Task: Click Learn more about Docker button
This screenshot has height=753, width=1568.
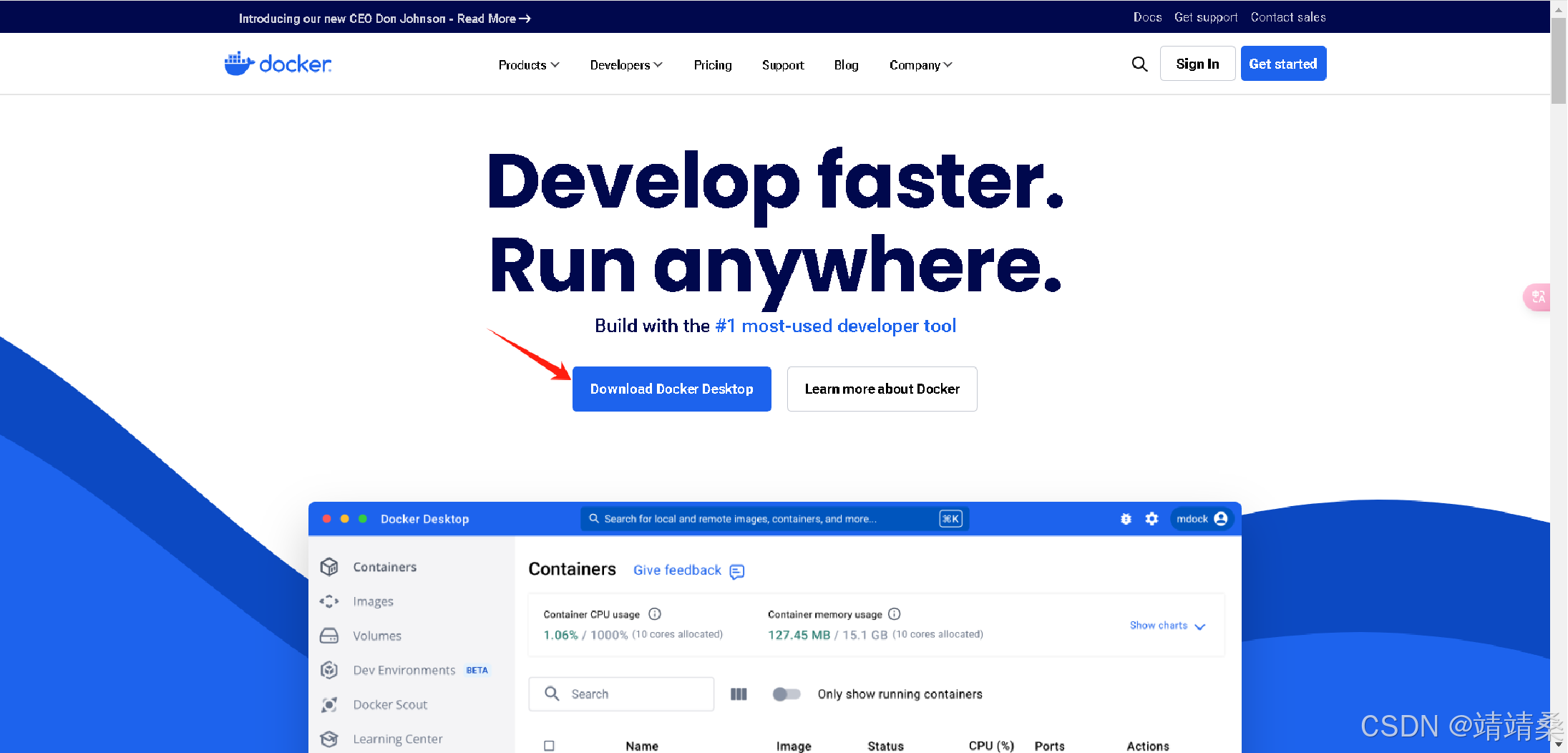Action: pos(882,389)
